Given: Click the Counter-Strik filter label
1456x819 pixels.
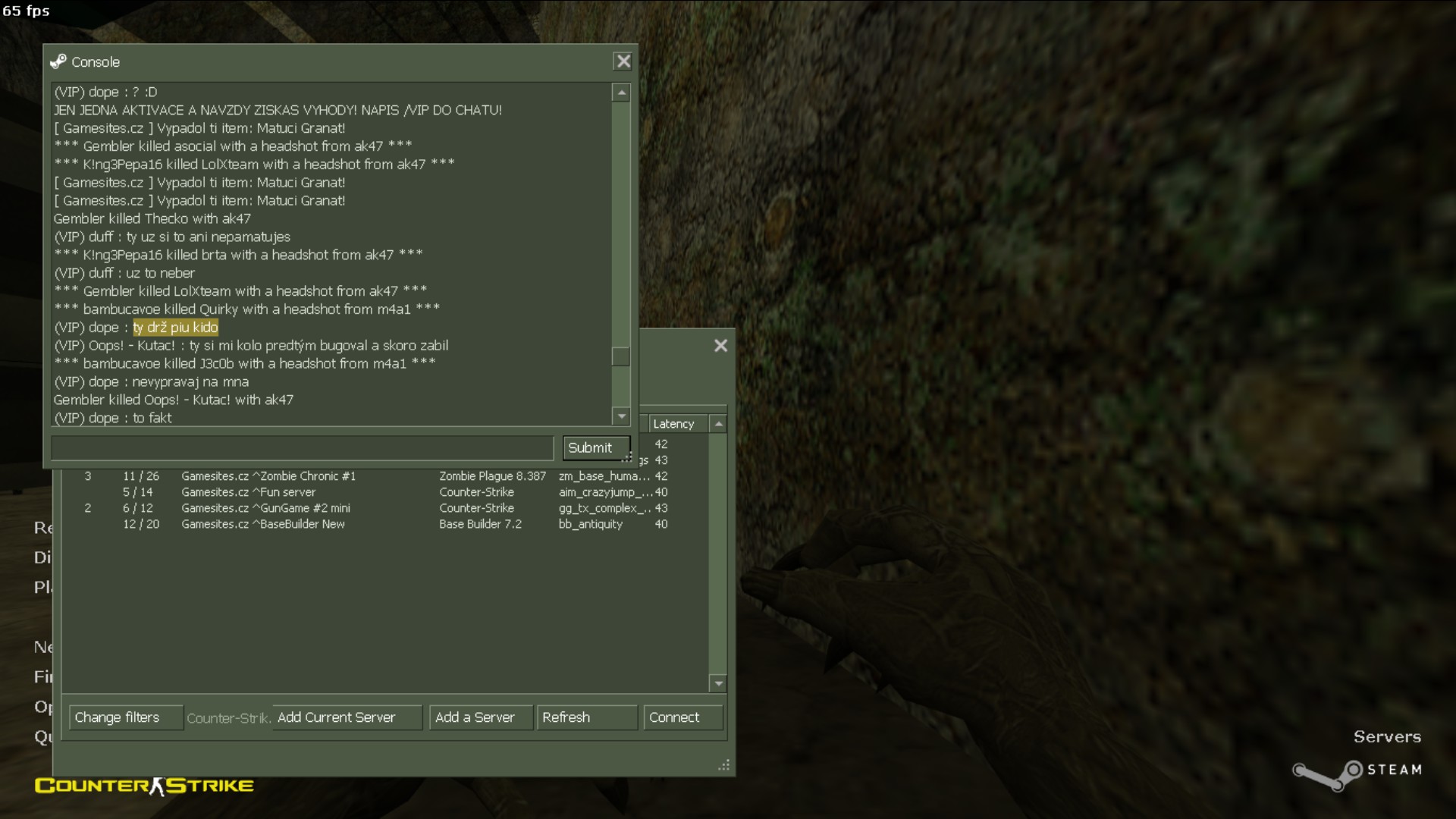Looking at the screenshot, I should [228, 718].
